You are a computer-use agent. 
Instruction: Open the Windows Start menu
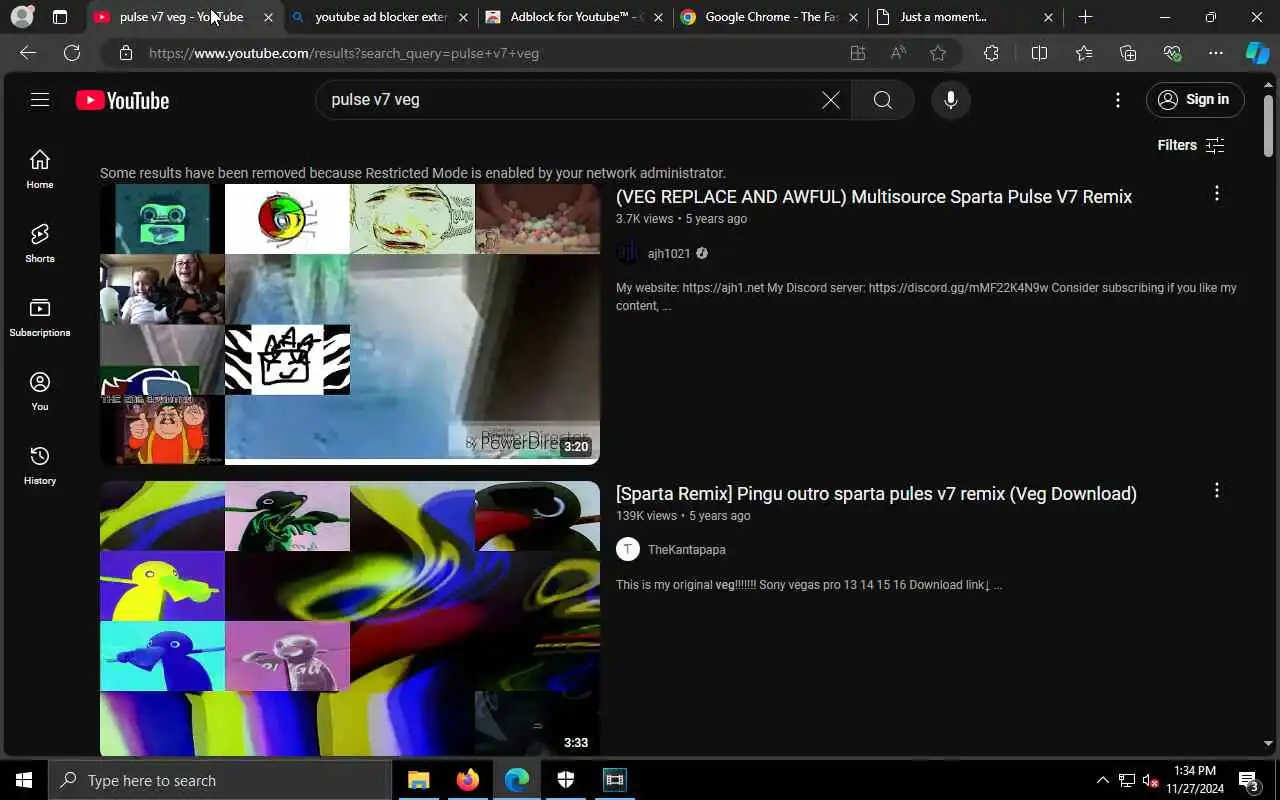pyautogui.click(x=24, y=780)
